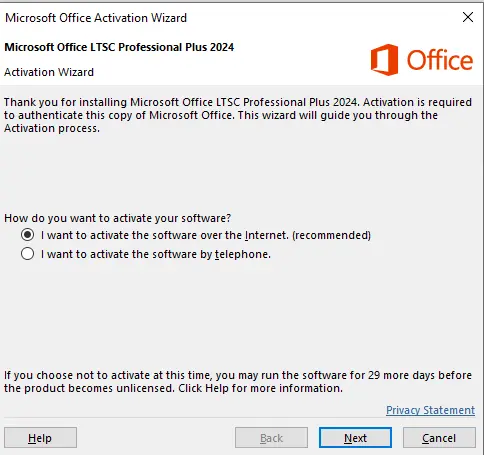Image resolution: width=484 pixels, height=455 pixels.
Task: Click the 'Office' wordmark text in the header
Action: (440, 60)
